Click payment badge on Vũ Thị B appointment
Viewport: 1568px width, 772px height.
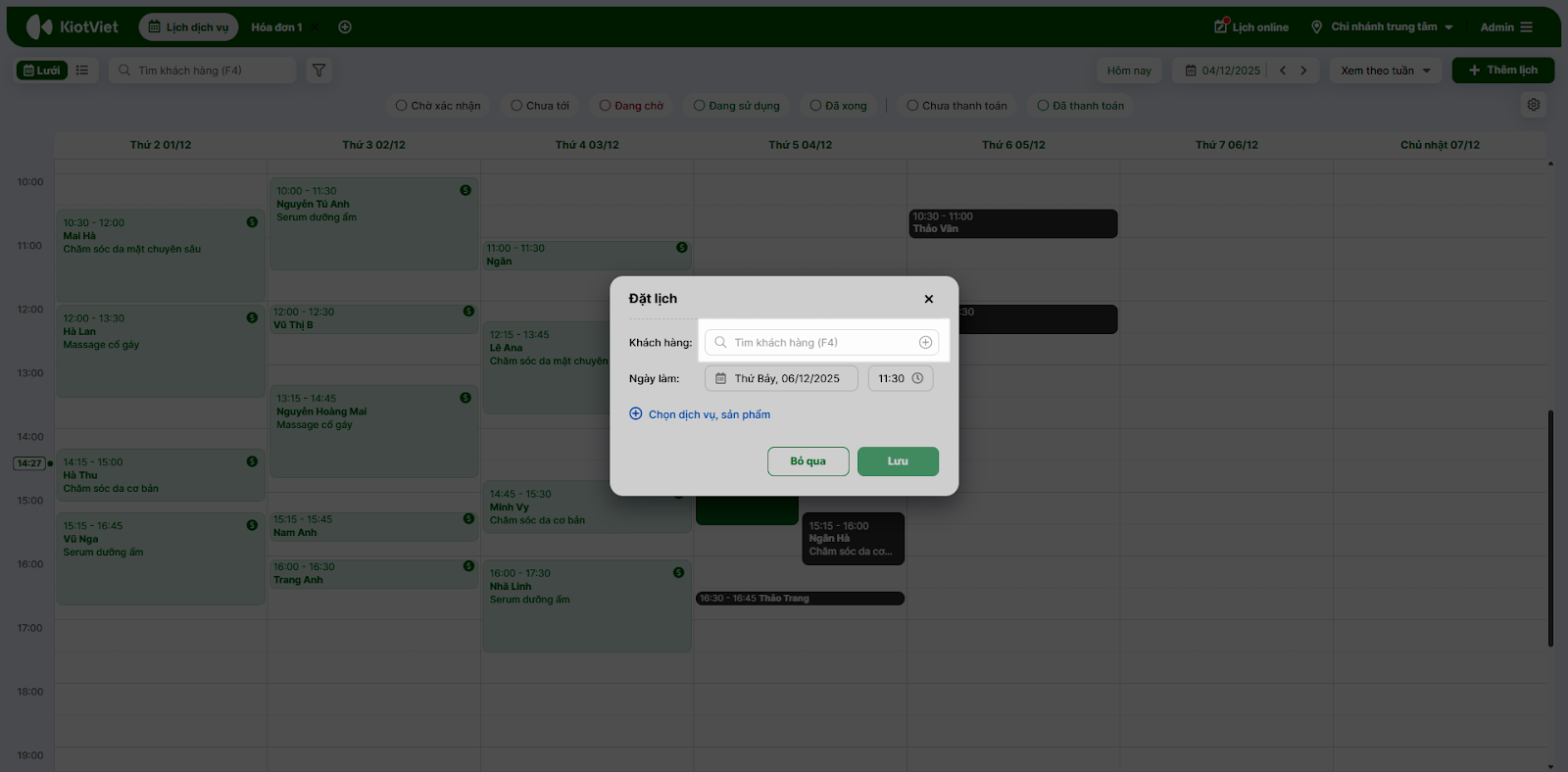[468, 312]
